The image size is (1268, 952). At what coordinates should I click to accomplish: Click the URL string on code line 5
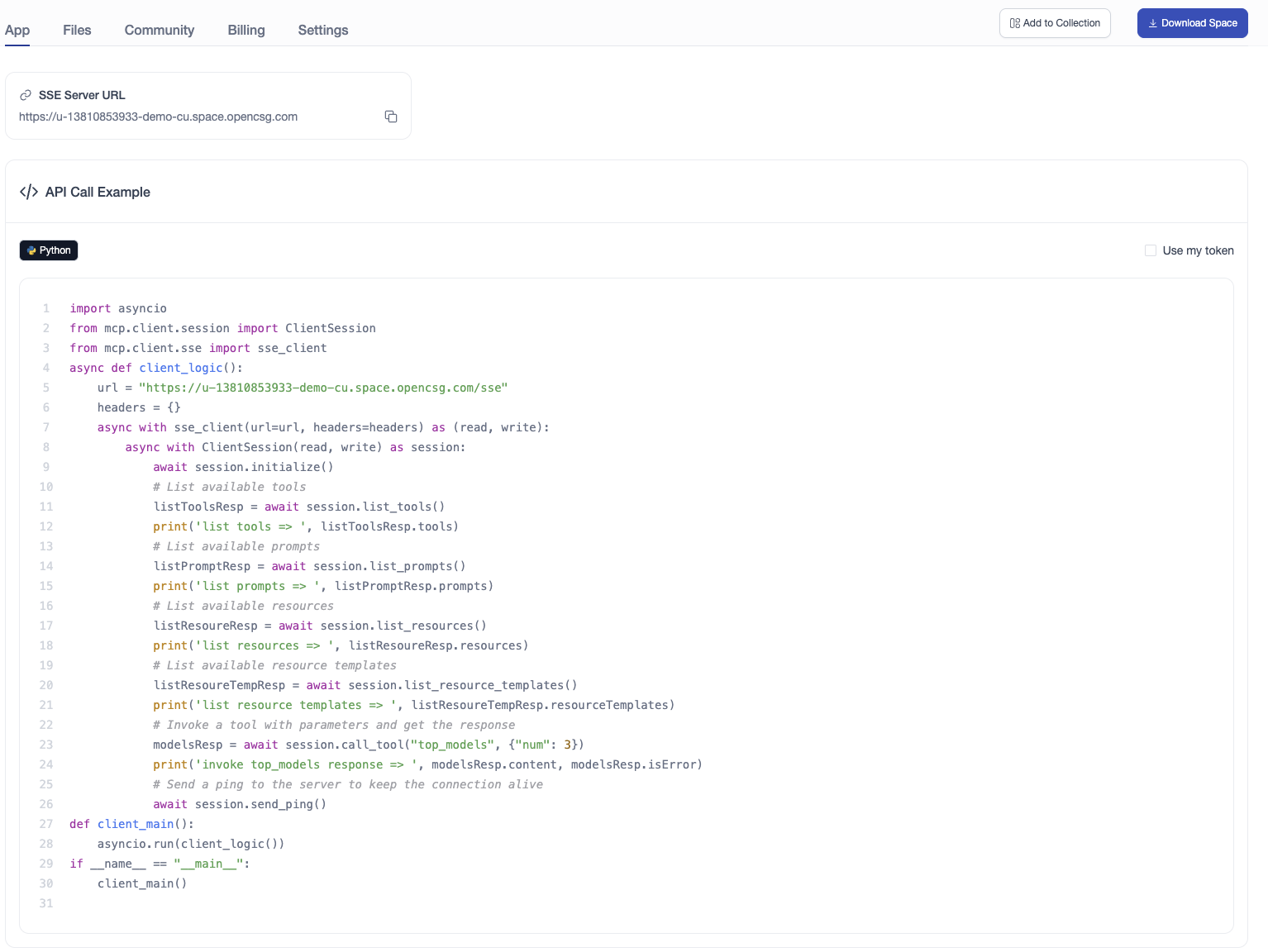pyautogui.click(x=323, y=388)
